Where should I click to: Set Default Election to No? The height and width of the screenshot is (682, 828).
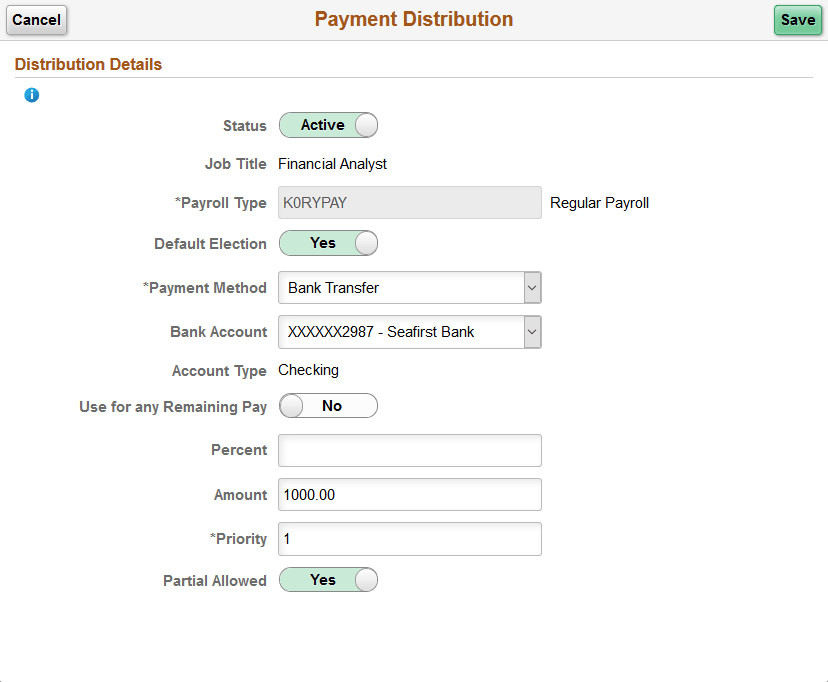tap(328, 243)
